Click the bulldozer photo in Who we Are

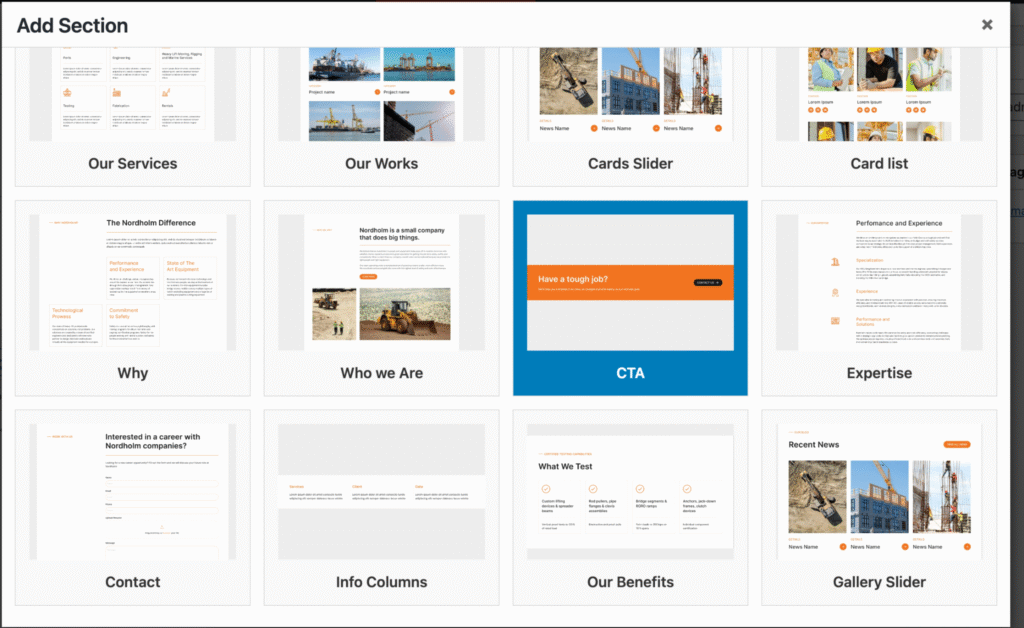pos(405,313)
